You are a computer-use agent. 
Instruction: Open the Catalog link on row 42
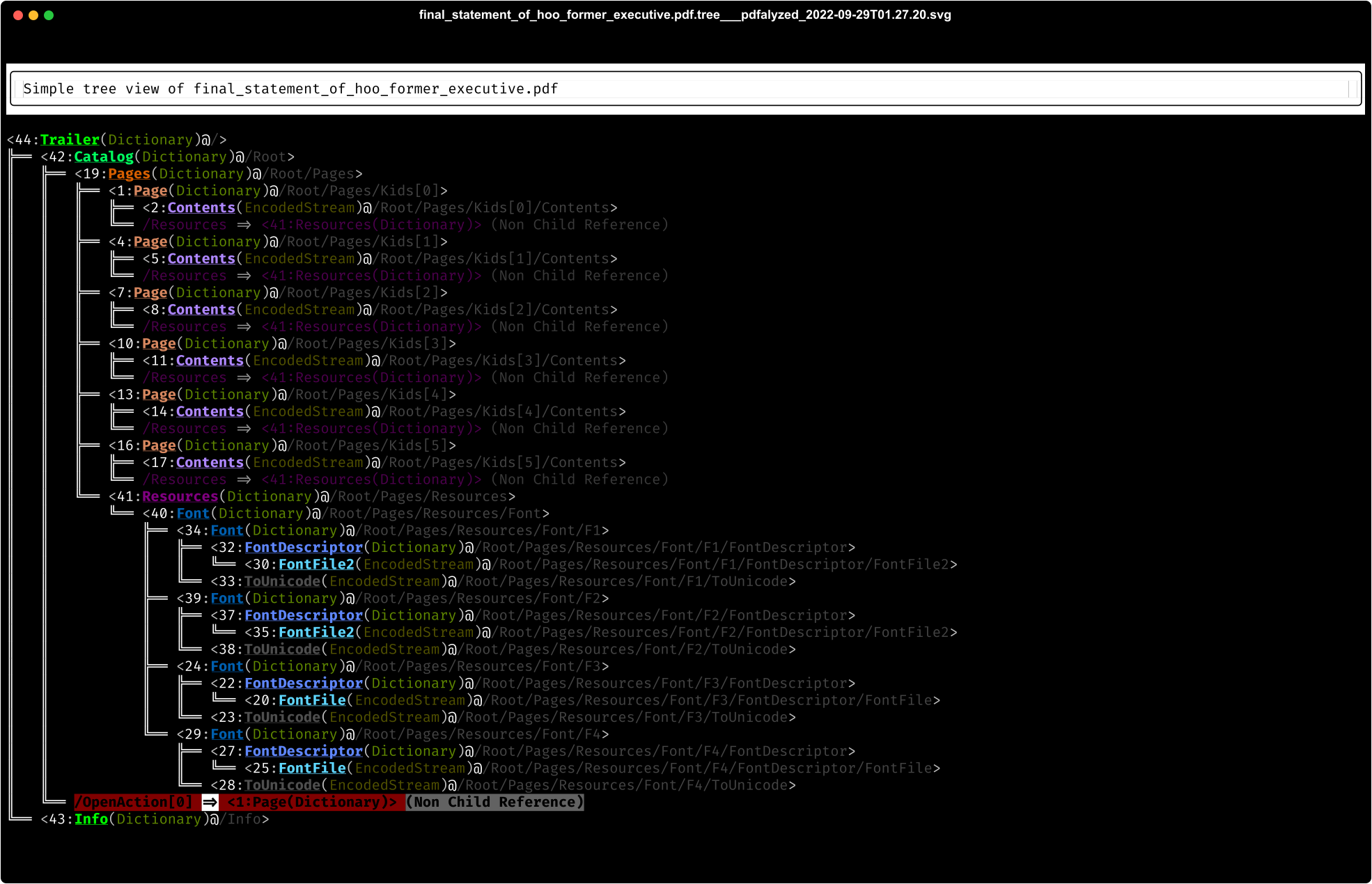[104, 157]
